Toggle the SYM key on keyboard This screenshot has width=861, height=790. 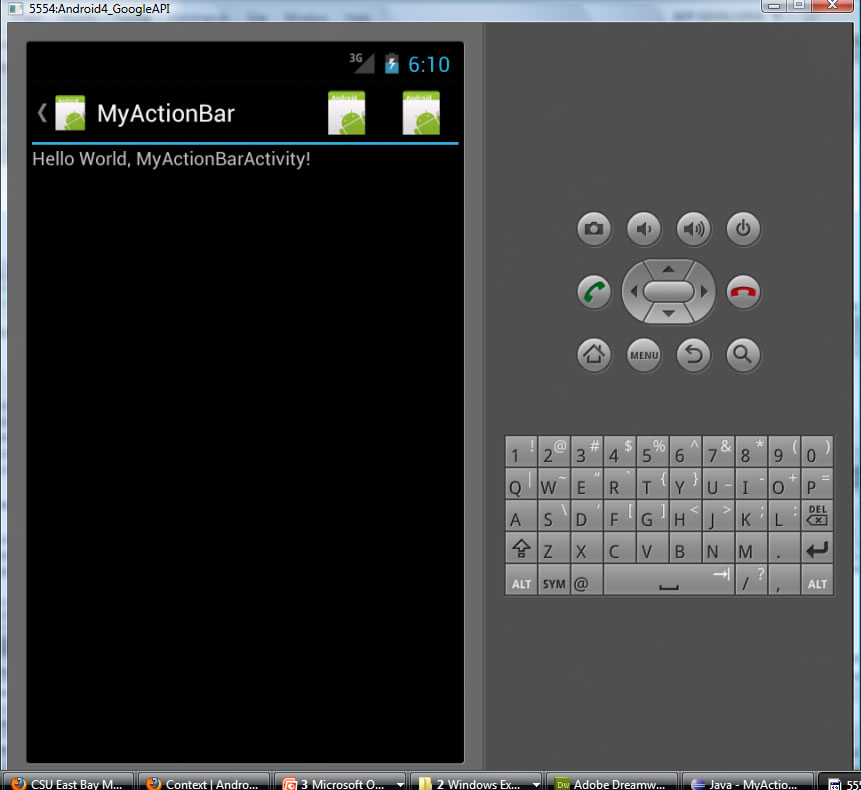(x=553, y=582)
